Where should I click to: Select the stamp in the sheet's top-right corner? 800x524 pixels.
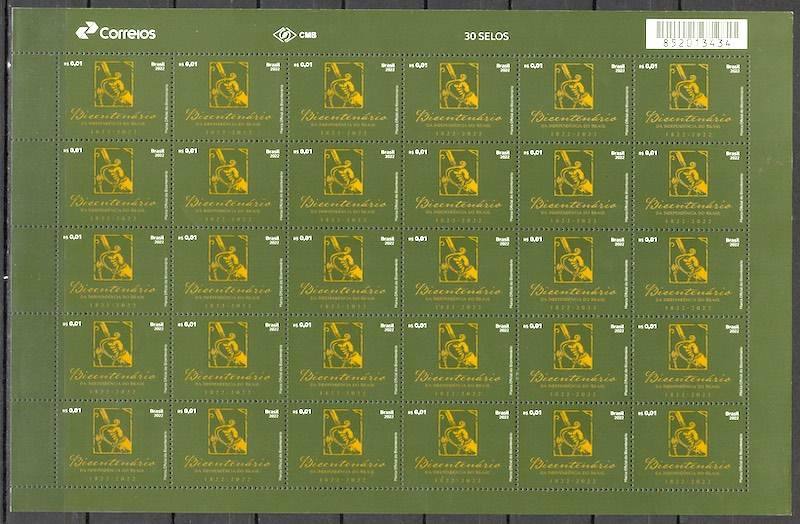(x=690, y=99)
